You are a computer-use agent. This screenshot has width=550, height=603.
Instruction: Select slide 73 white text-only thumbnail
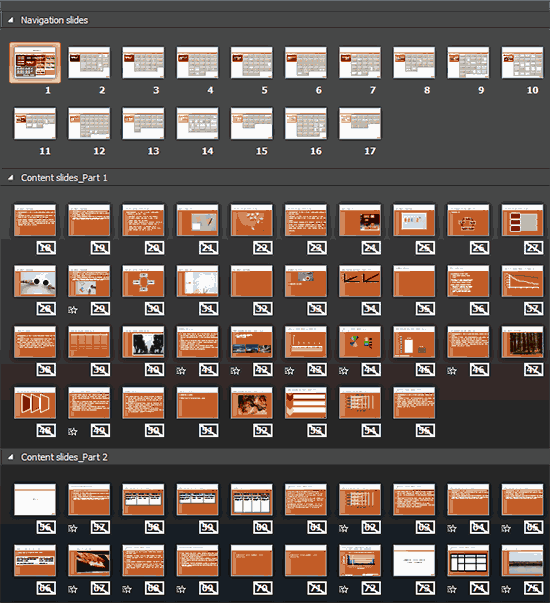coord(414,560)
